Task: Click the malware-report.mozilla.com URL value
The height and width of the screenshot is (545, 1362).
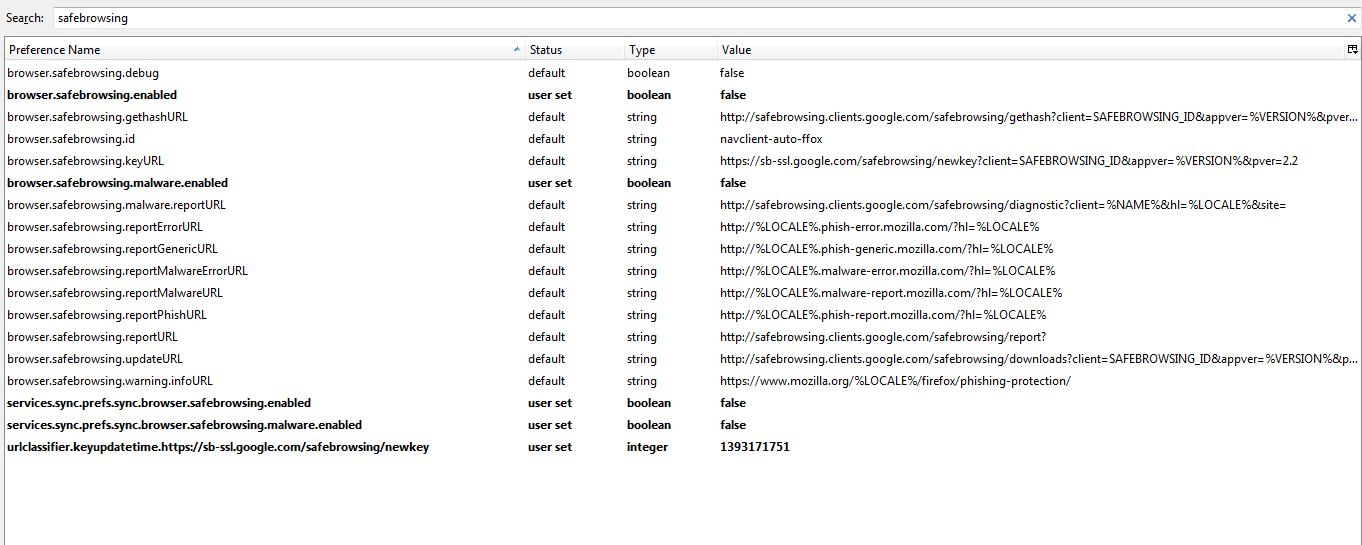Action: click(891, 293)
